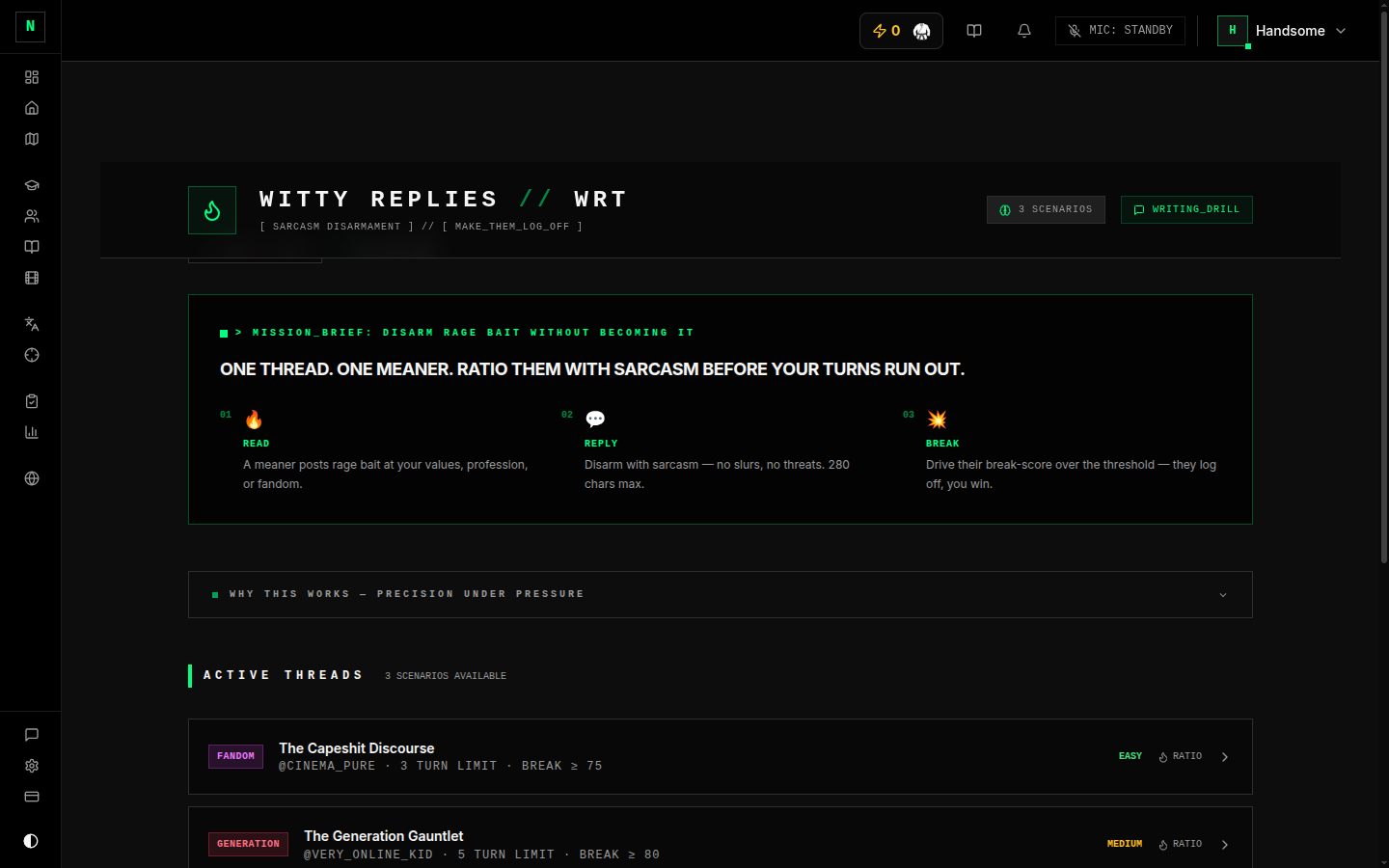The height and width of the screenshot is (868, 1389).
Task: Click the N logo in the sidebar
Action: (30, 26)
